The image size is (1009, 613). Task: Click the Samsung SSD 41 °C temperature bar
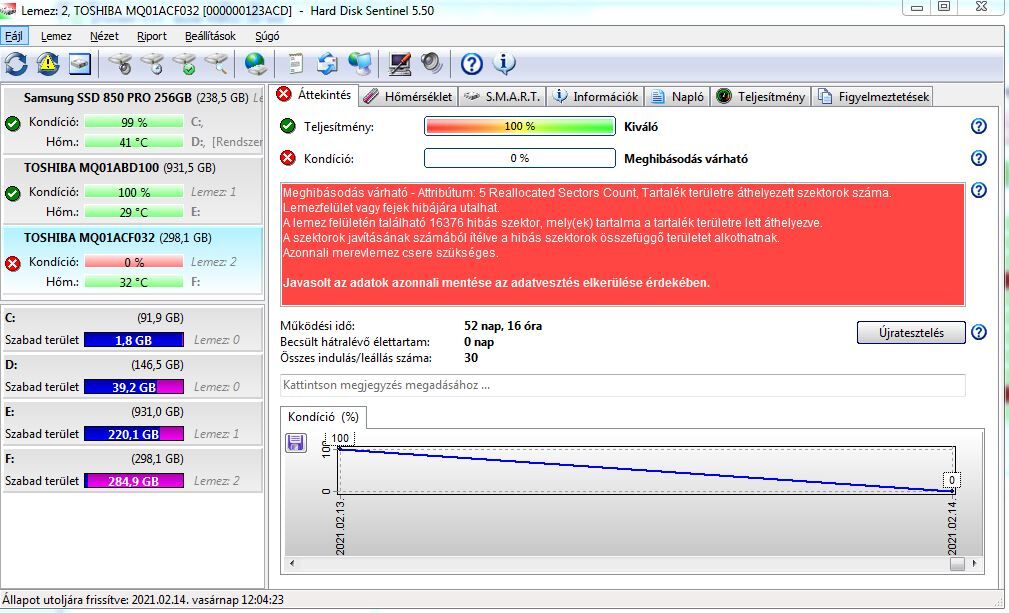[x=134, y=142]
